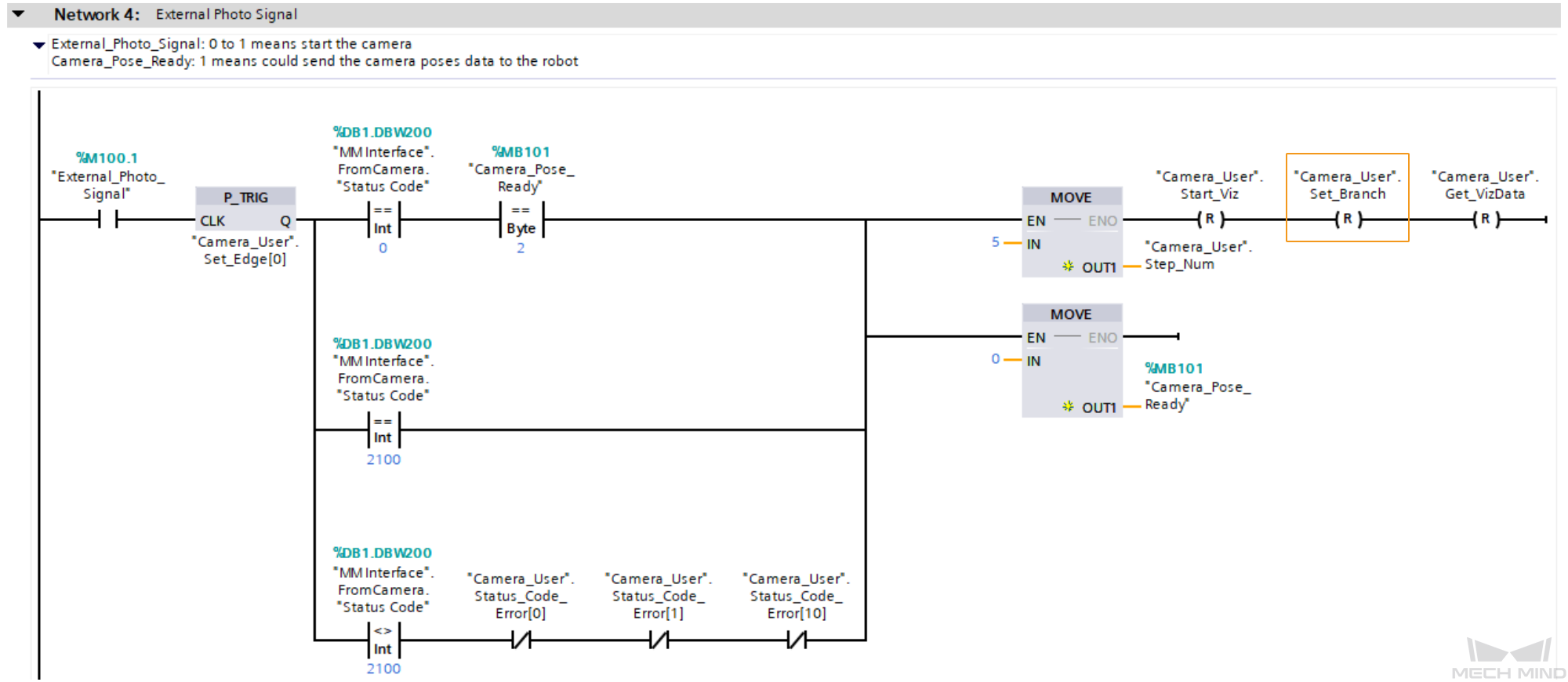The image size is (1568, 682).
Task: Collapse Network 4 with the header arrow
Action: point(18,14)
